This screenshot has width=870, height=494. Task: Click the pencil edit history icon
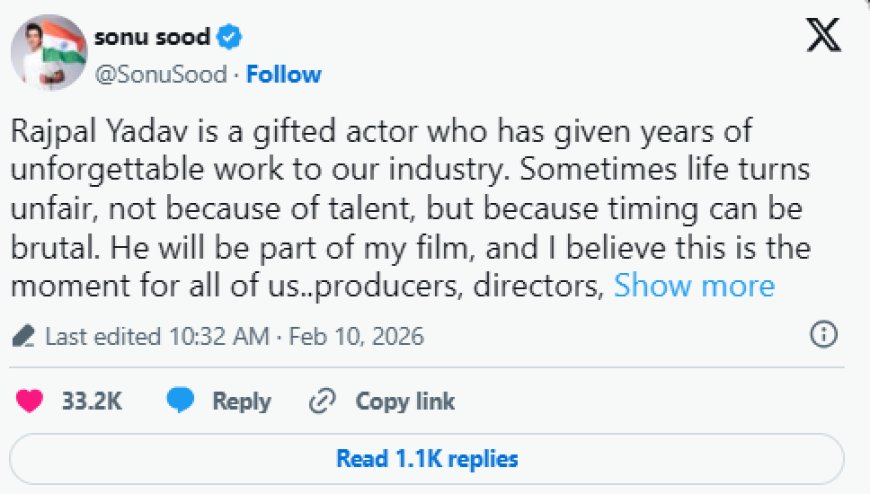(x=24, y=336)
